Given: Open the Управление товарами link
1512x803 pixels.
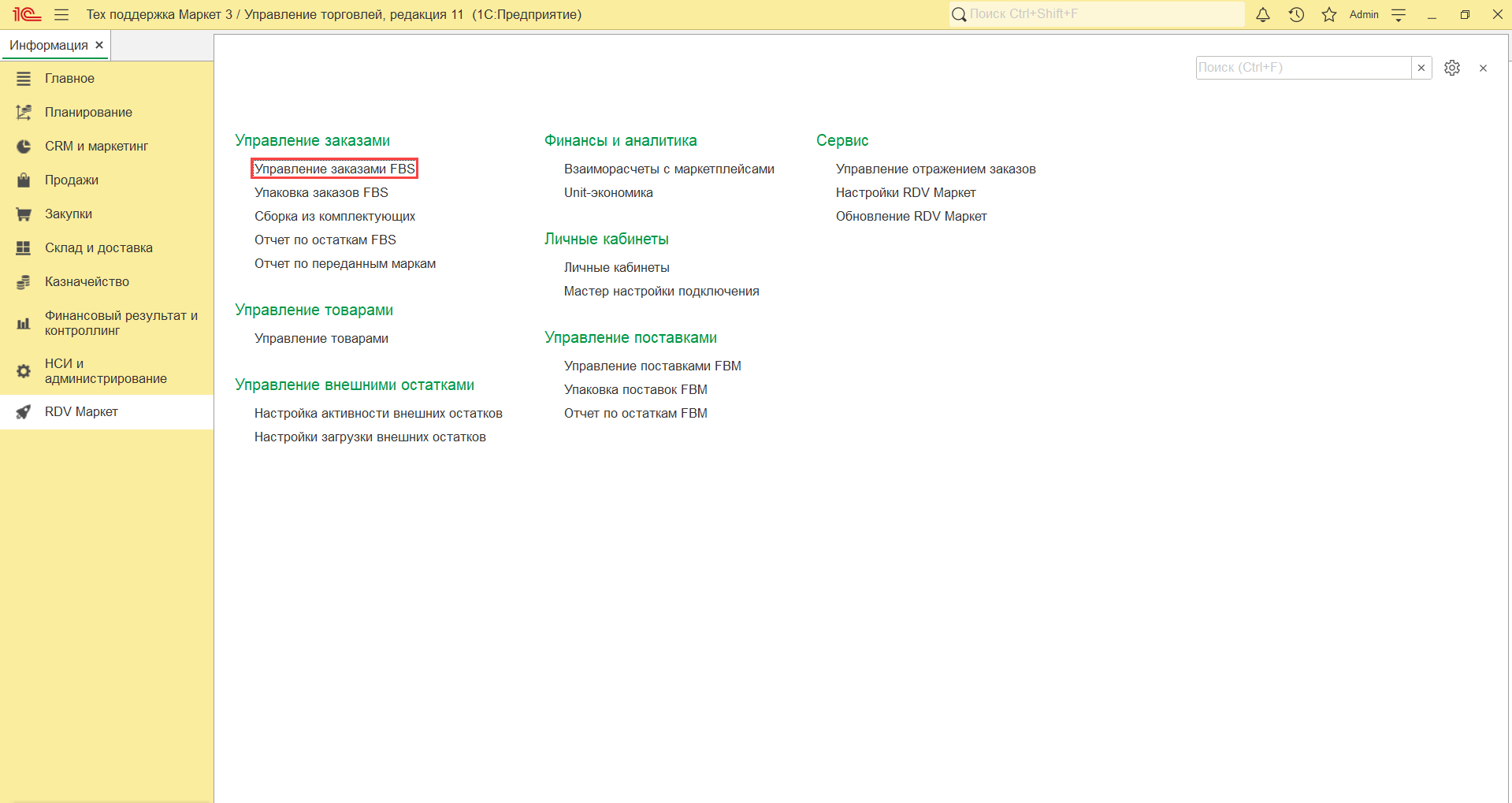Looking at the screenshot, I should pyautogui.click(x=321, y=339).
